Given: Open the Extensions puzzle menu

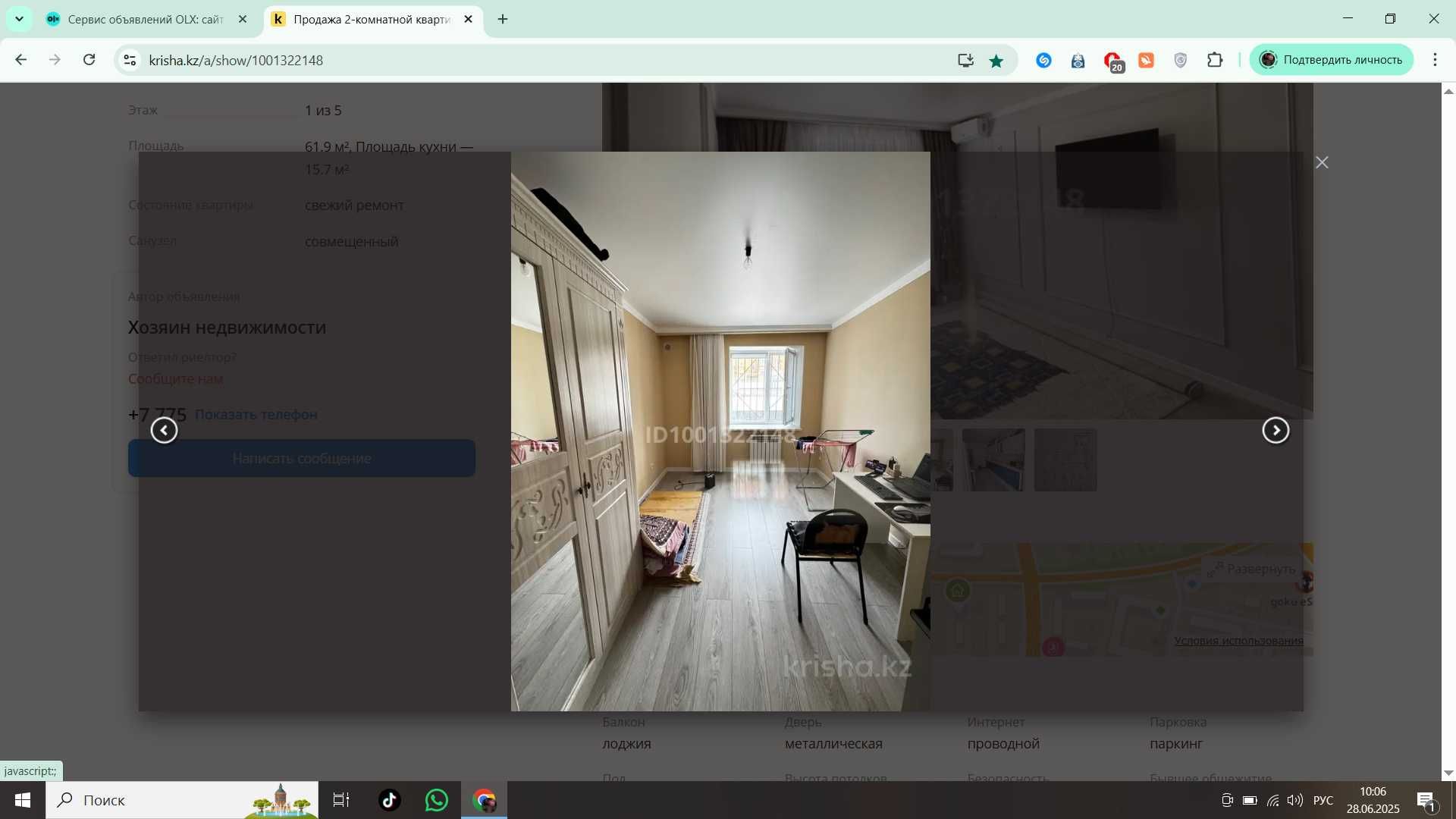Looking at the screenshot, I should coord(1215,60).
